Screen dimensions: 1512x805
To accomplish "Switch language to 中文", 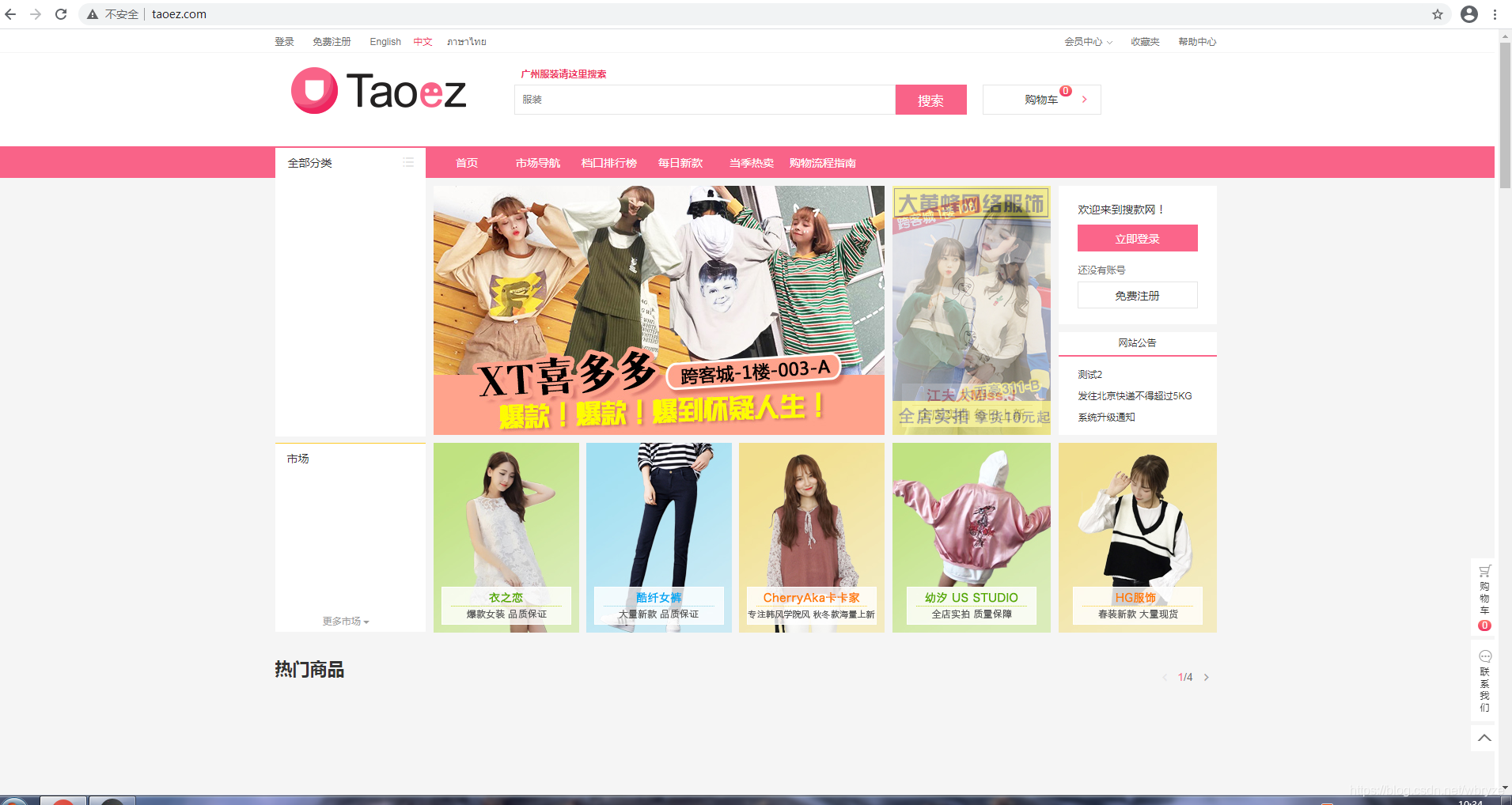I will (x=423, y=42).
